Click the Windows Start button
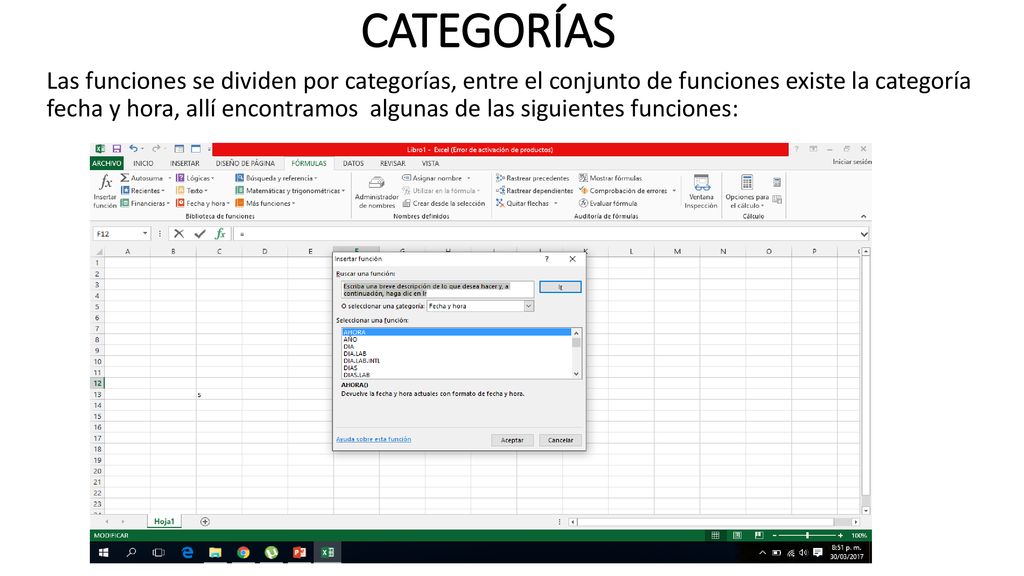The height and width of the screenshot is (576, 1024). 103,552
